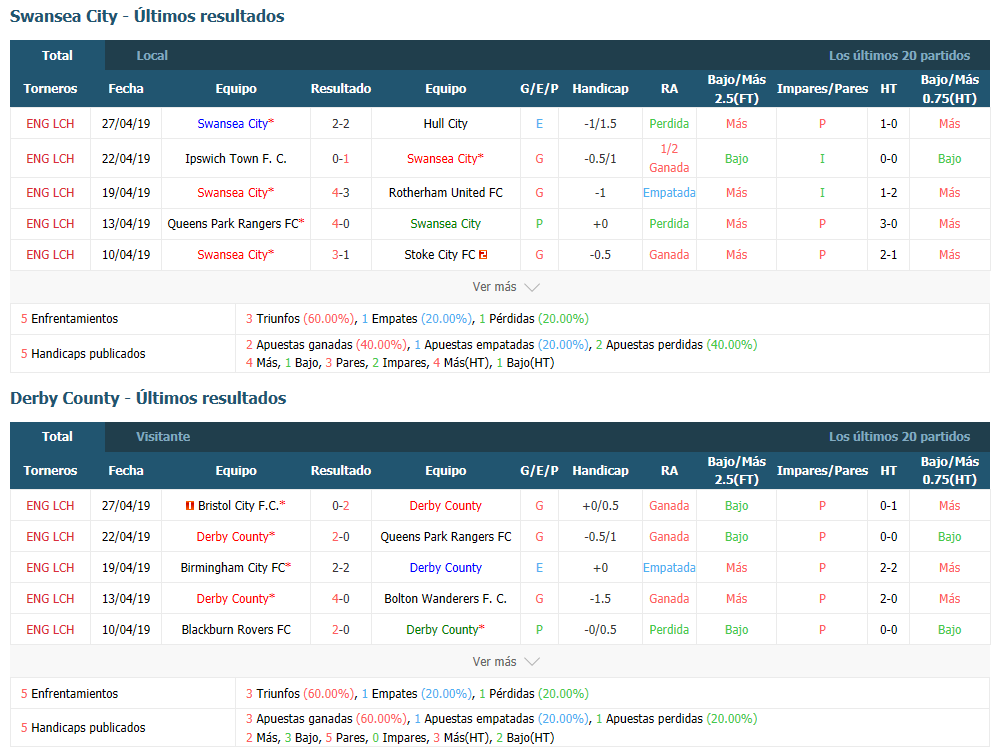995x749 pixels.
Task: Click '3 Apuestas ganadas (60.00%)' in the Derby summary
Action: (326, 719)
